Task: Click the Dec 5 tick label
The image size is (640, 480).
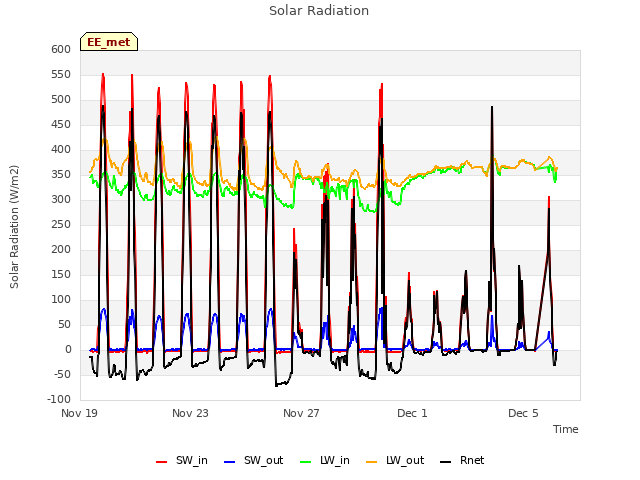Action: [x=523, y=413]
